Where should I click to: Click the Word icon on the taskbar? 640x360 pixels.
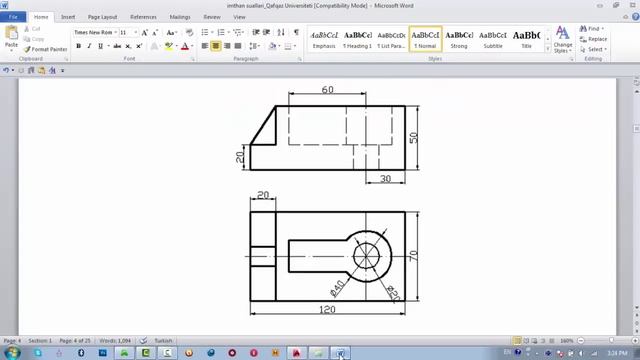[340, 353]
